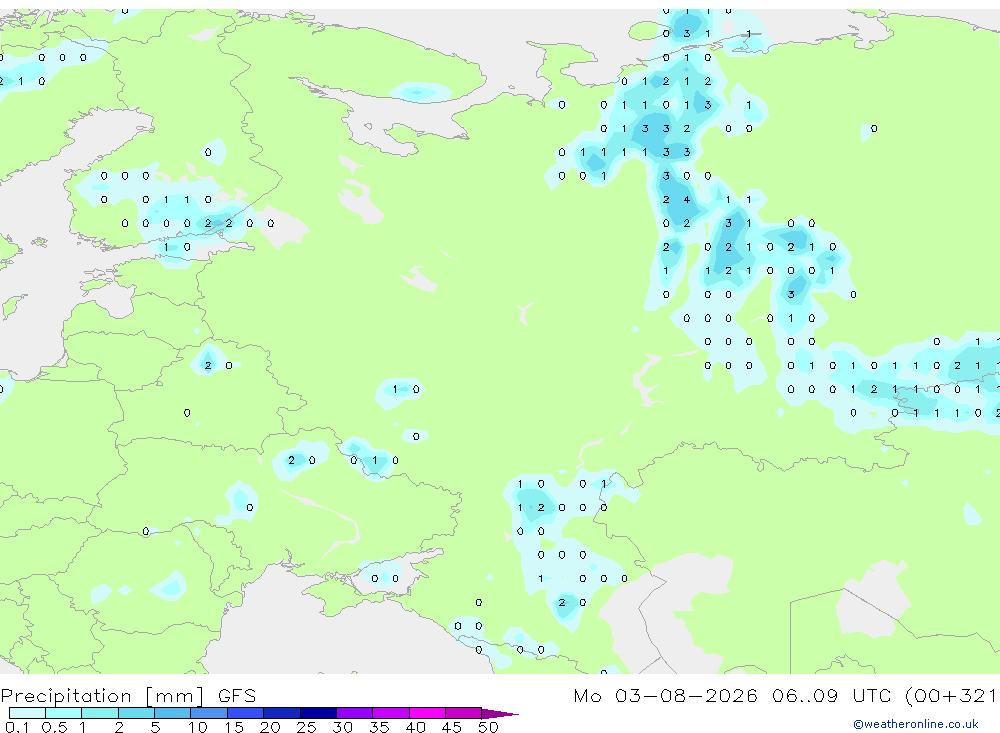Click the 0.1–0.5 mm palest cyan legend swatch
This screenshot has height=733, width=1000.
[27, 713]
